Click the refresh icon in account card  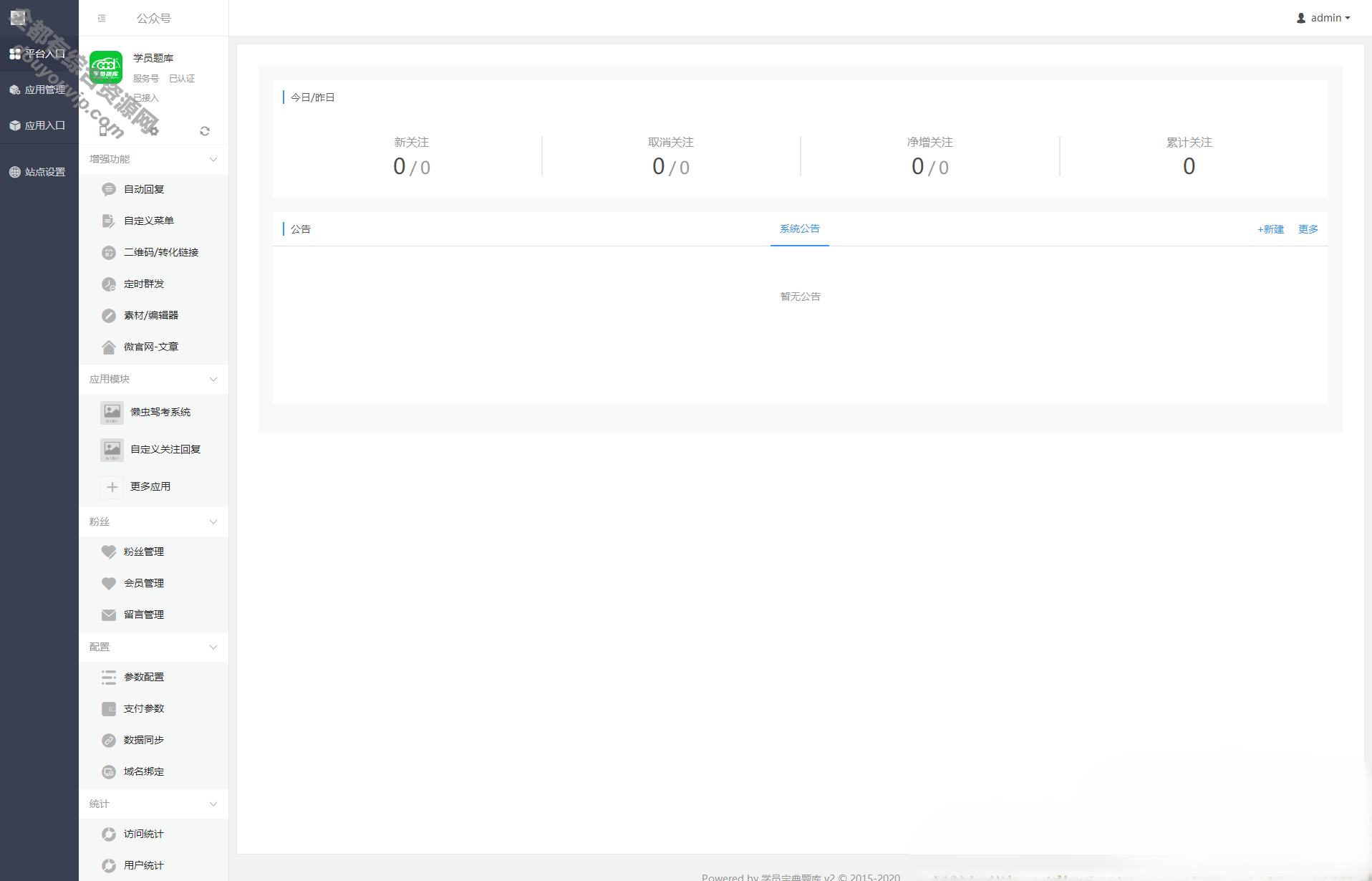[x=205, y=131]
